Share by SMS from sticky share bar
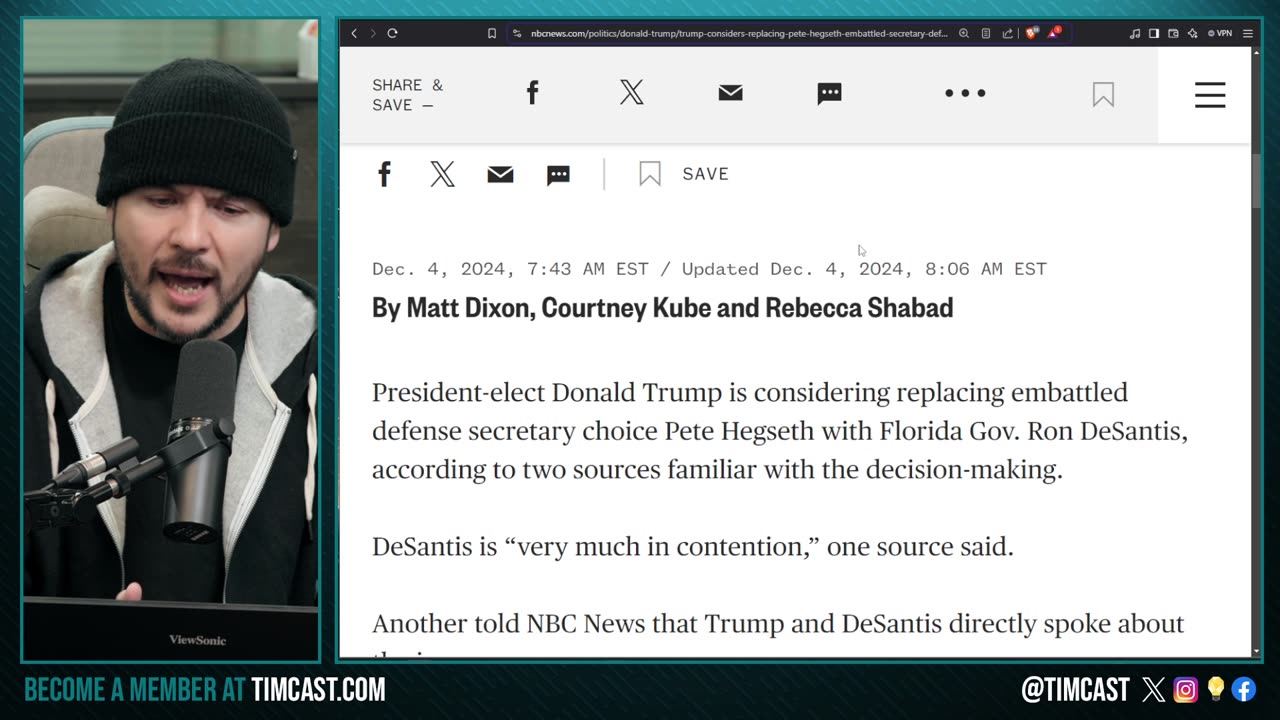Image resolution: width=1280 pixels, height=720 pixels. coord(829,94)
